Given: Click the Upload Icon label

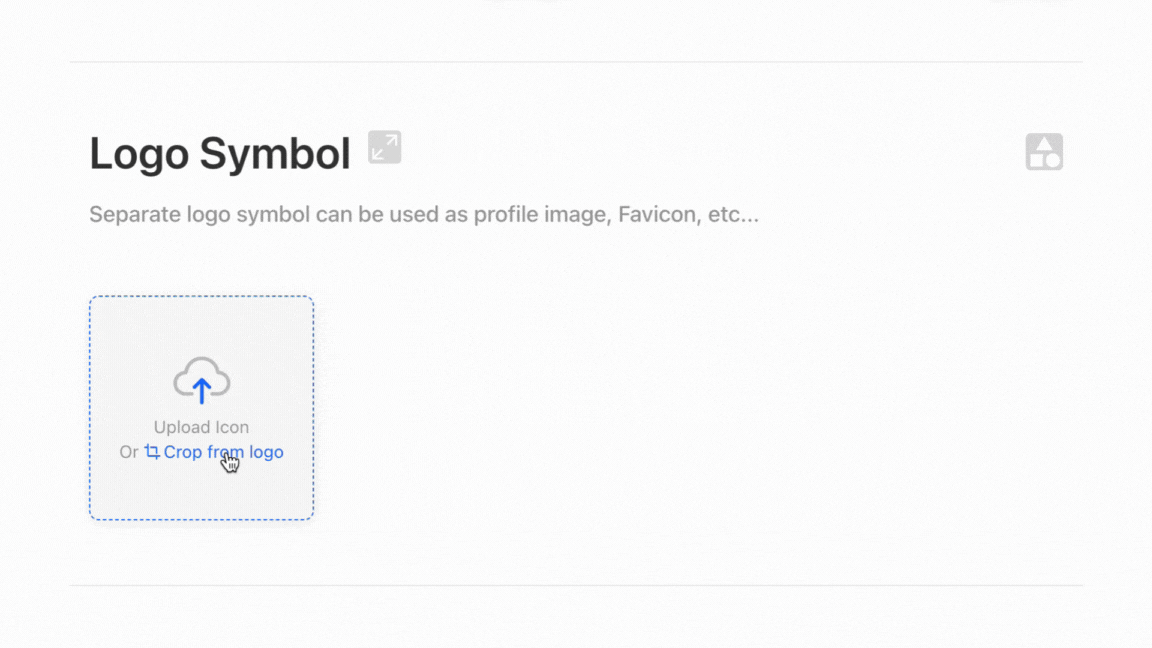Looking at the screenshot, I should 201,427.
